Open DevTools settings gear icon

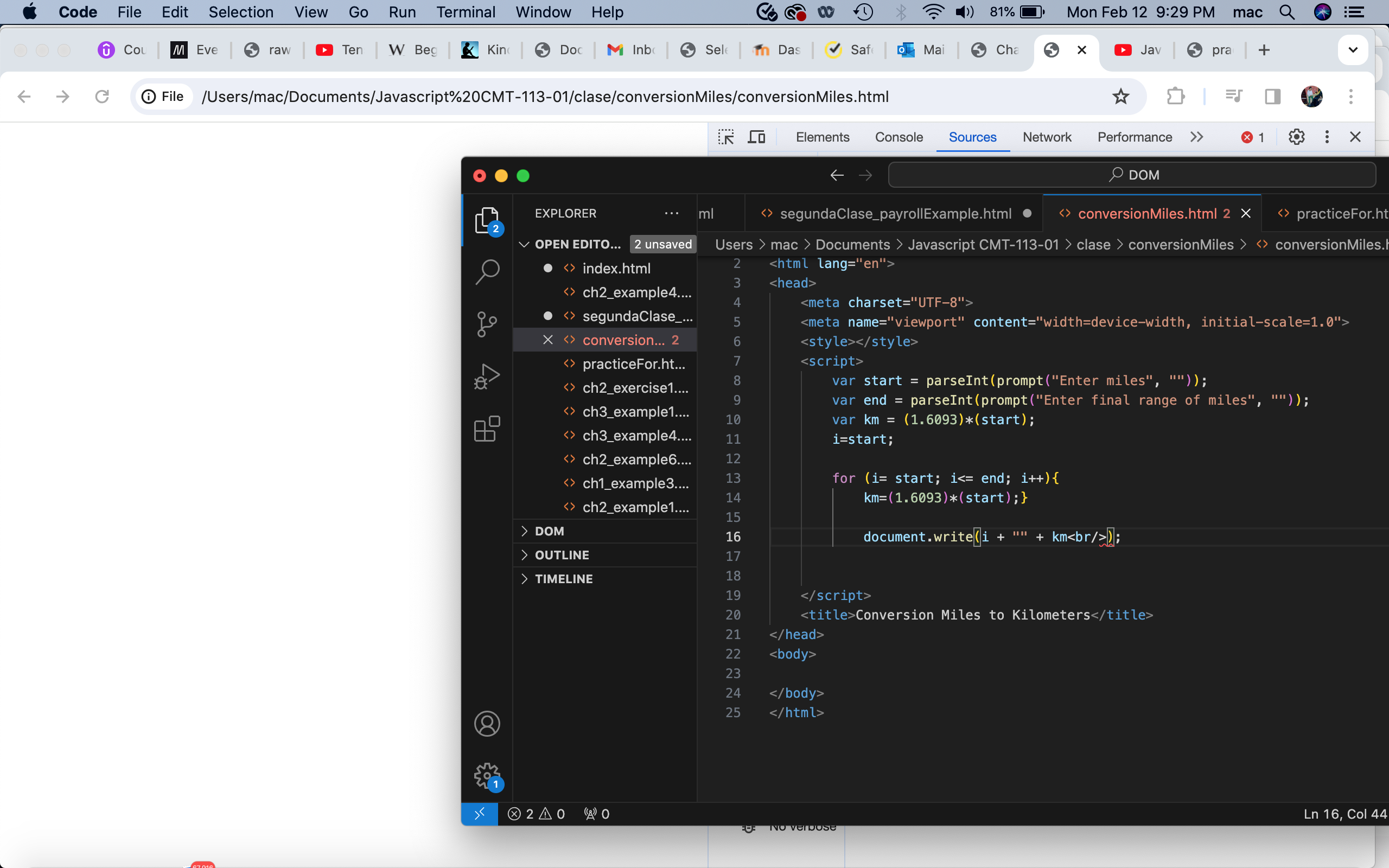click(x=1296, y=137)
